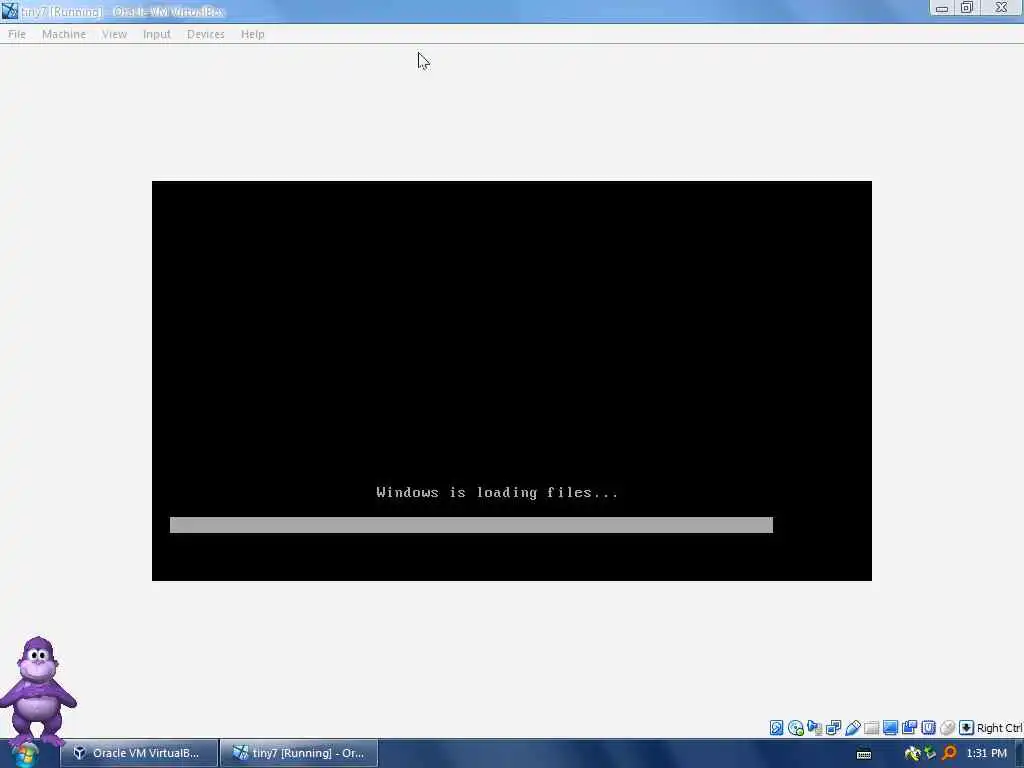Click the keyboard capture arrow icon
1024x768 pixels.
(967, 728)
